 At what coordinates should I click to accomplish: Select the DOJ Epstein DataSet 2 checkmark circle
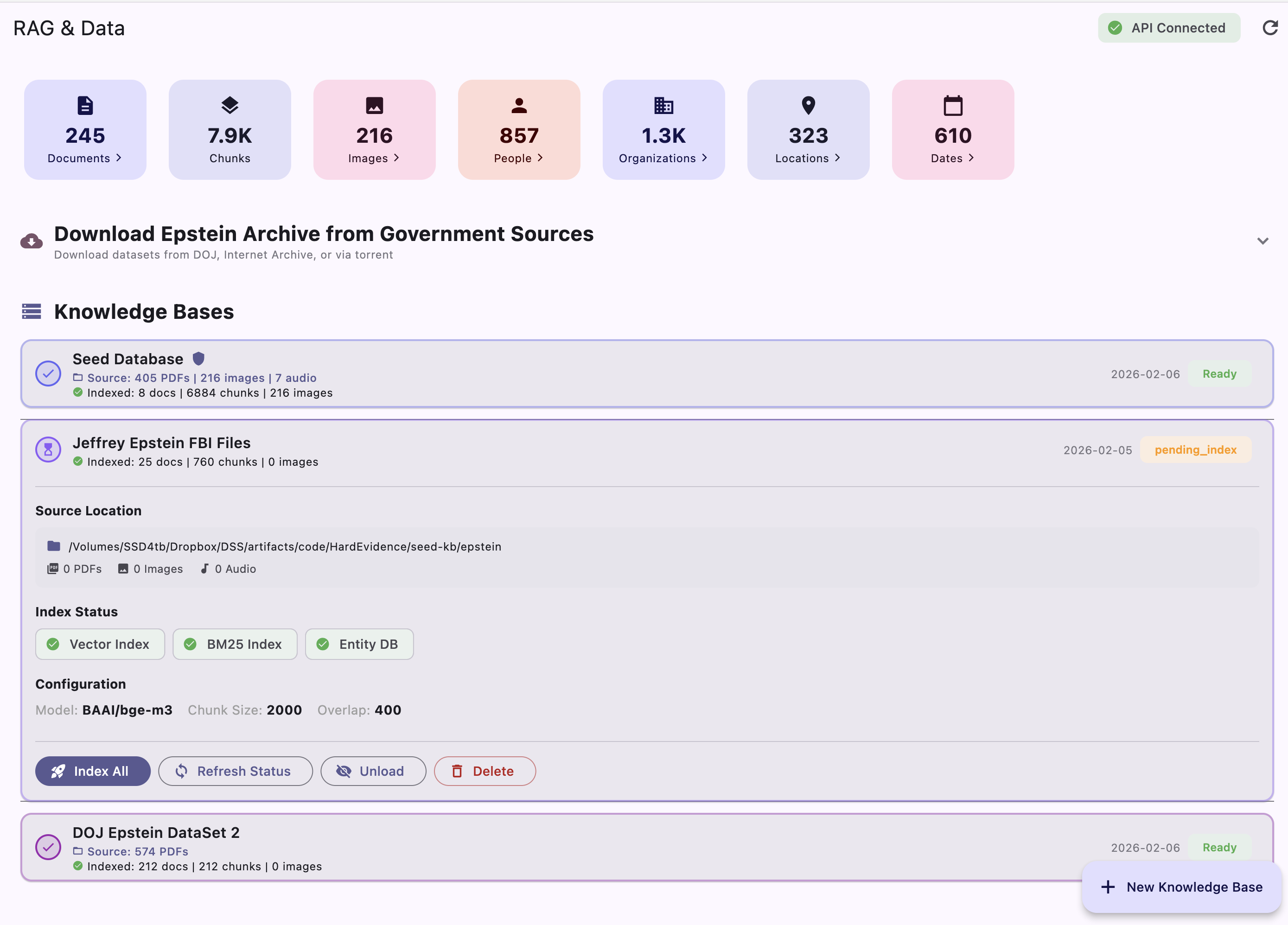pos(48,847)
